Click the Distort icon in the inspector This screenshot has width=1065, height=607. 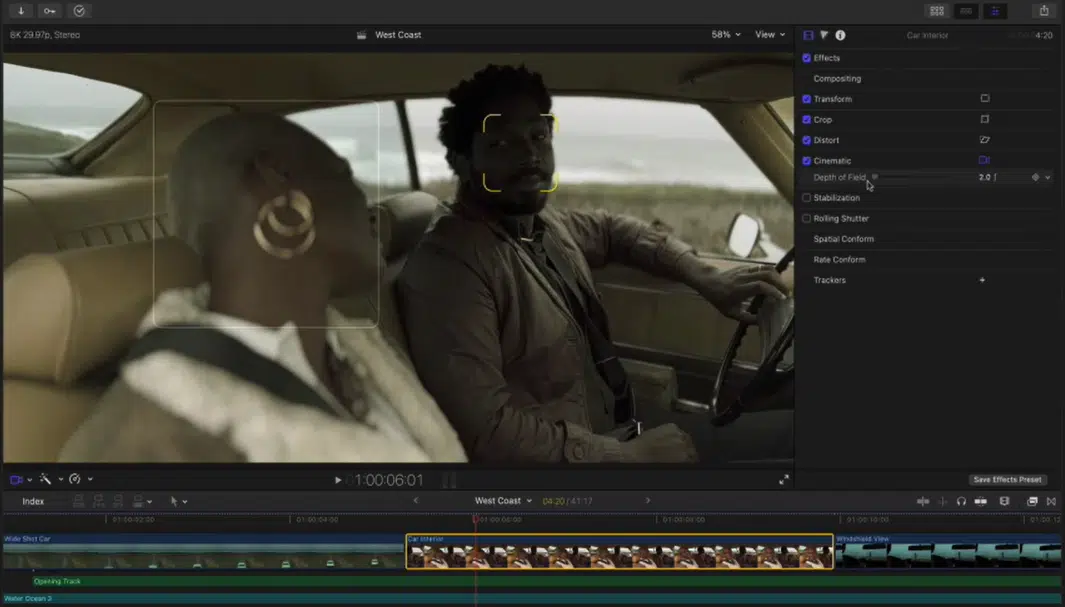[984, 140]
